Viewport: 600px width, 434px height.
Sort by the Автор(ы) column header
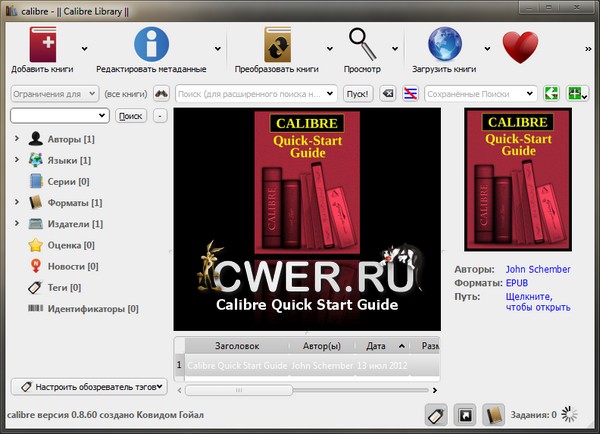coord(322,346)
